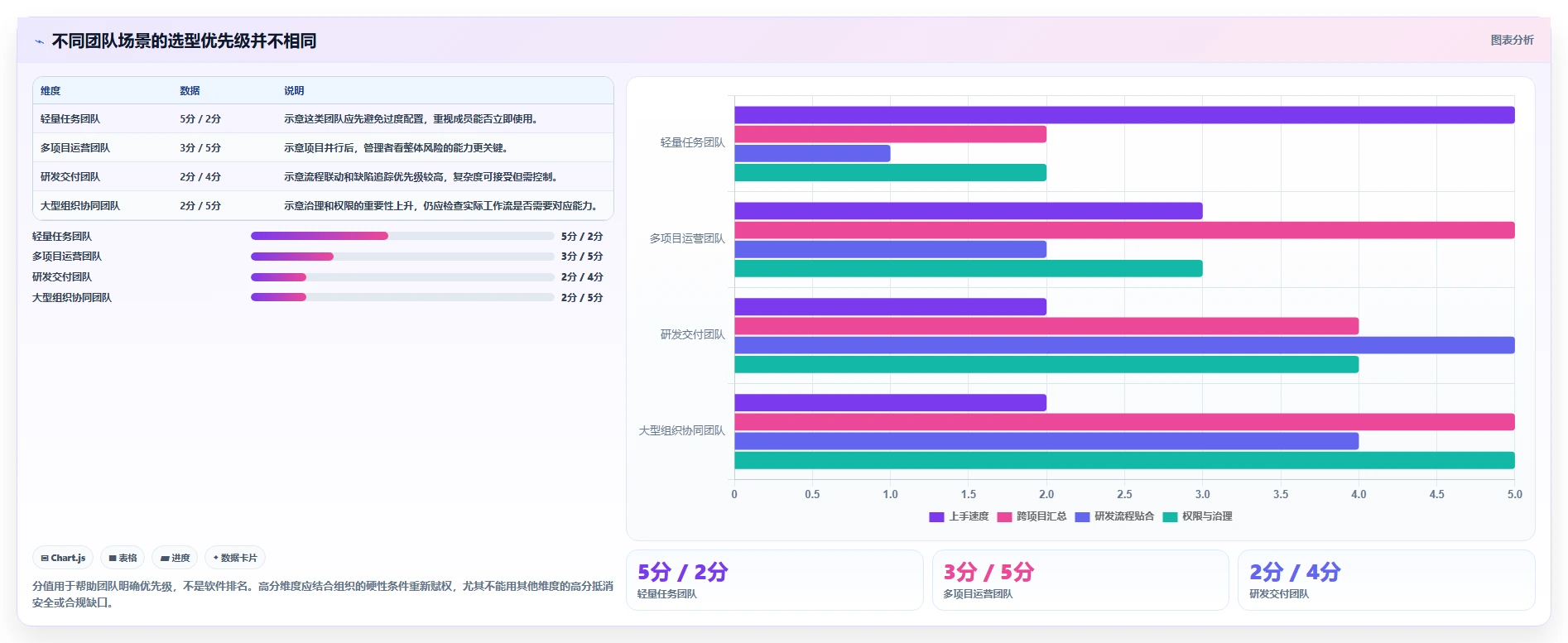Click the purple 上手速度 bar for 轻量任务团队
This screenshot has width=1568, height=643.
(1124, 115)
